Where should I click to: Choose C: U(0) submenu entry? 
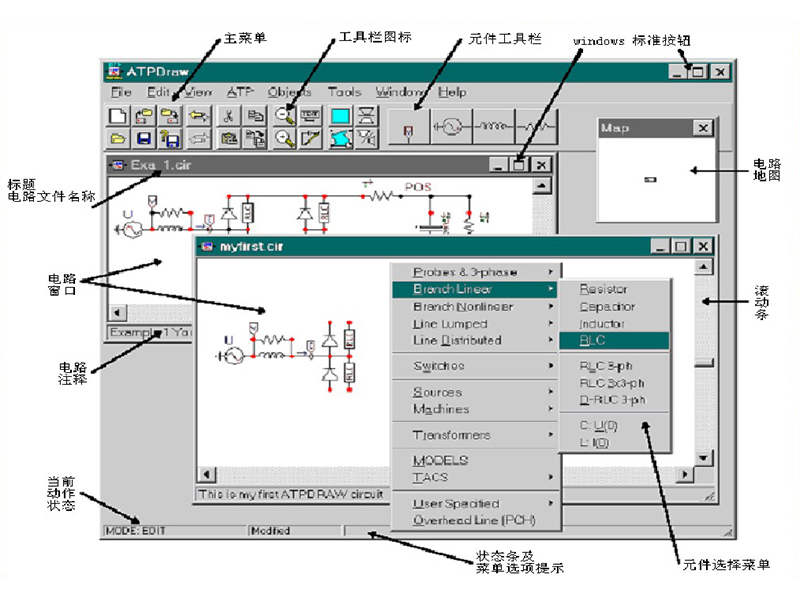[614, 426]
